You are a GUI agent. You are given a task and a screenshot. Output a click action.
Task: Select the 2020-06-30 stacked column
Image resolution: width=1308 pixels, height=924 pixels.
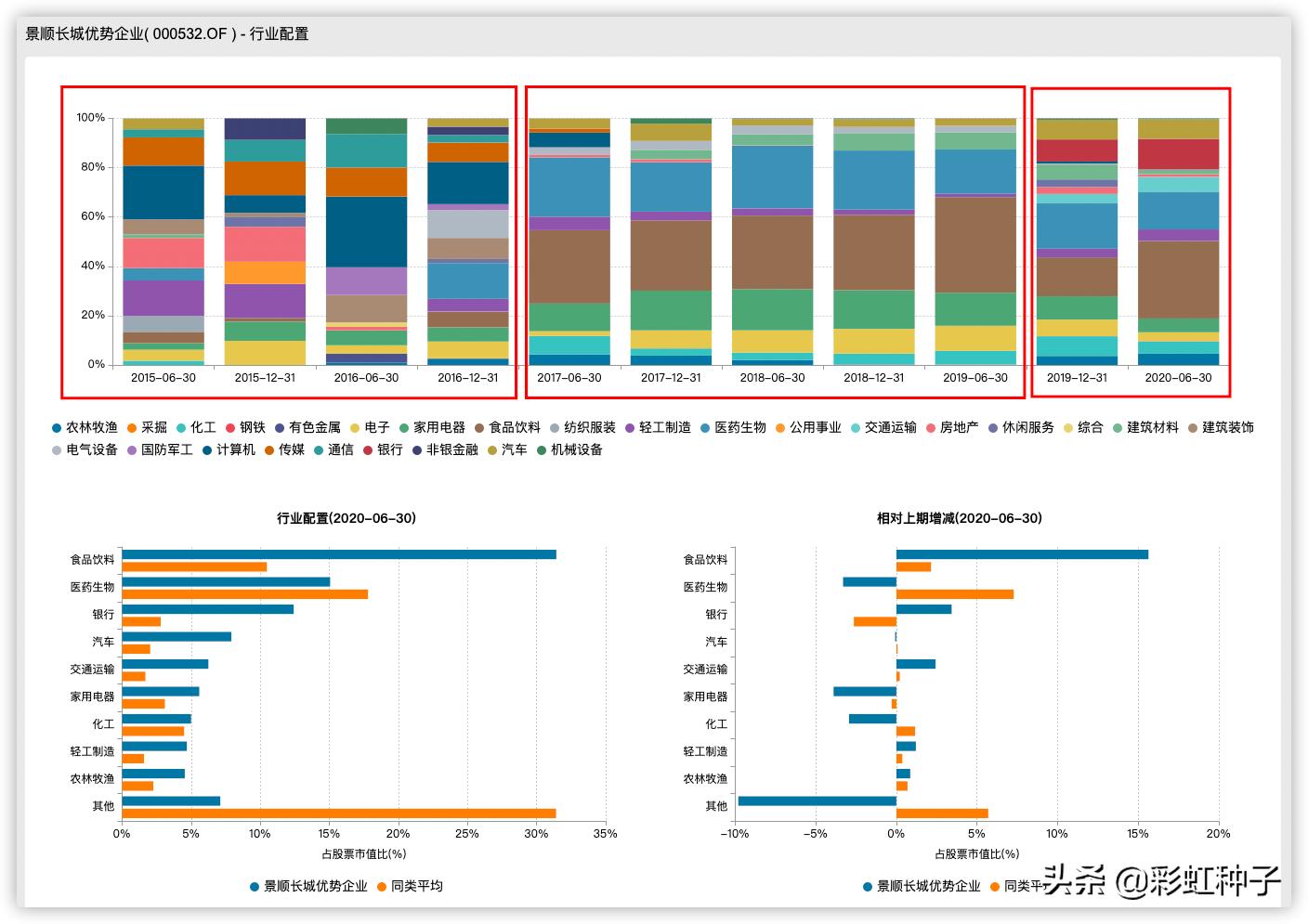click(1178, 241)
